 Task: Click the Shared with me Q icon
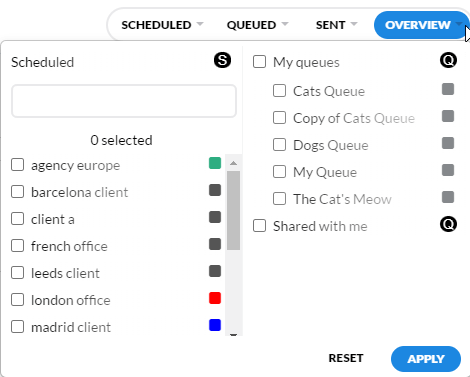pyautogui.click(x=448, y=224)
